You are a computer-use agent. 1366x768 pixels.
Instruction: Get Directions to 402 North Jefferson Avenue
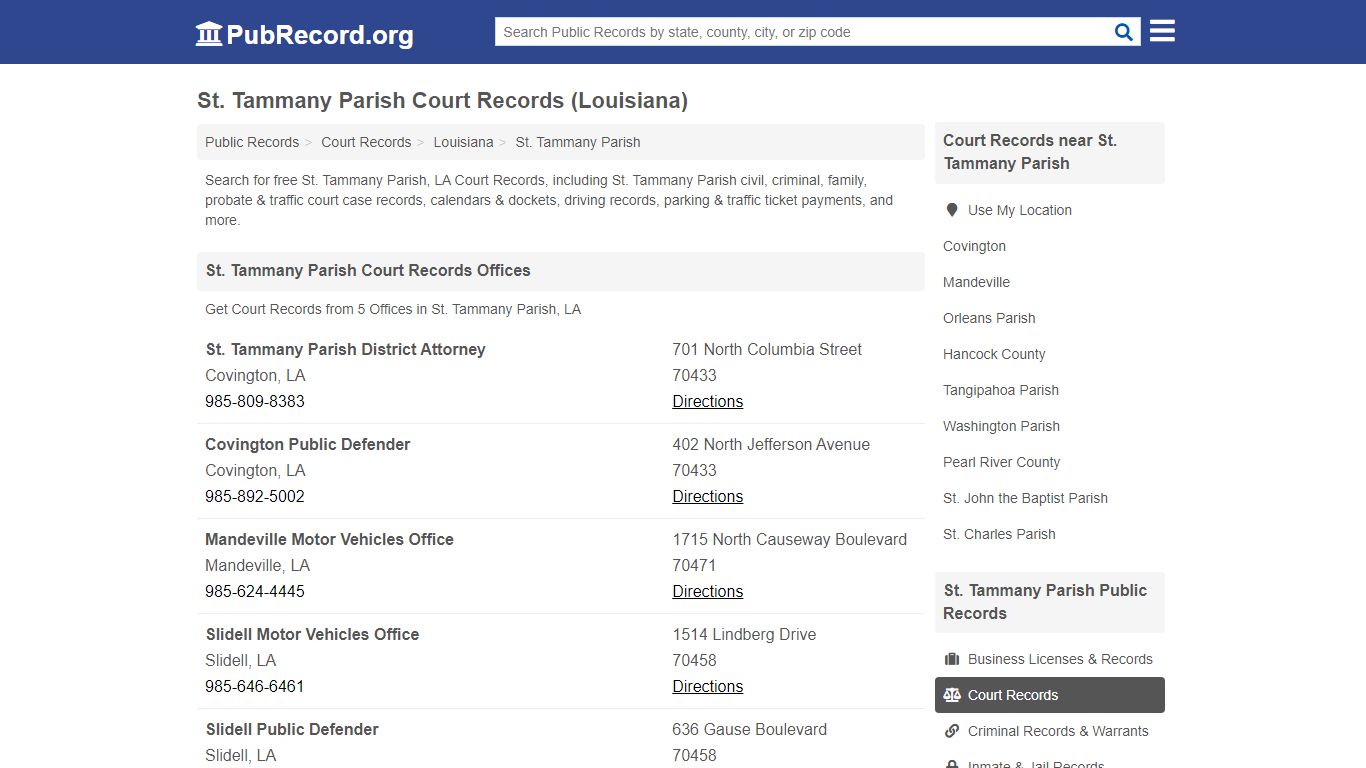(708, 496)
